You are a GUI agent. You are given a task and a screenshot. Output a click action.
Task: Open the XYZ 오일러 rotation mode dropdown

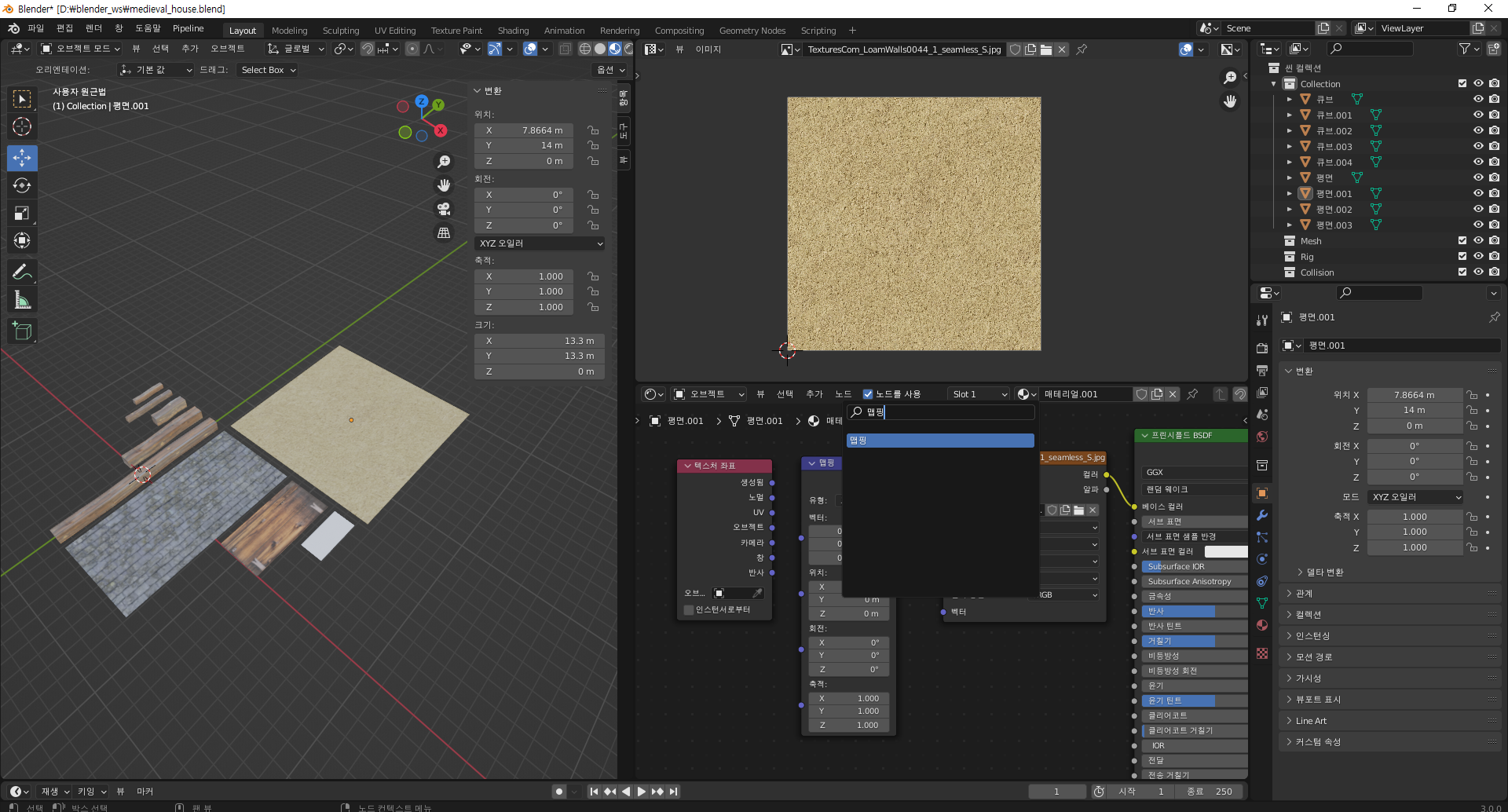540,243
